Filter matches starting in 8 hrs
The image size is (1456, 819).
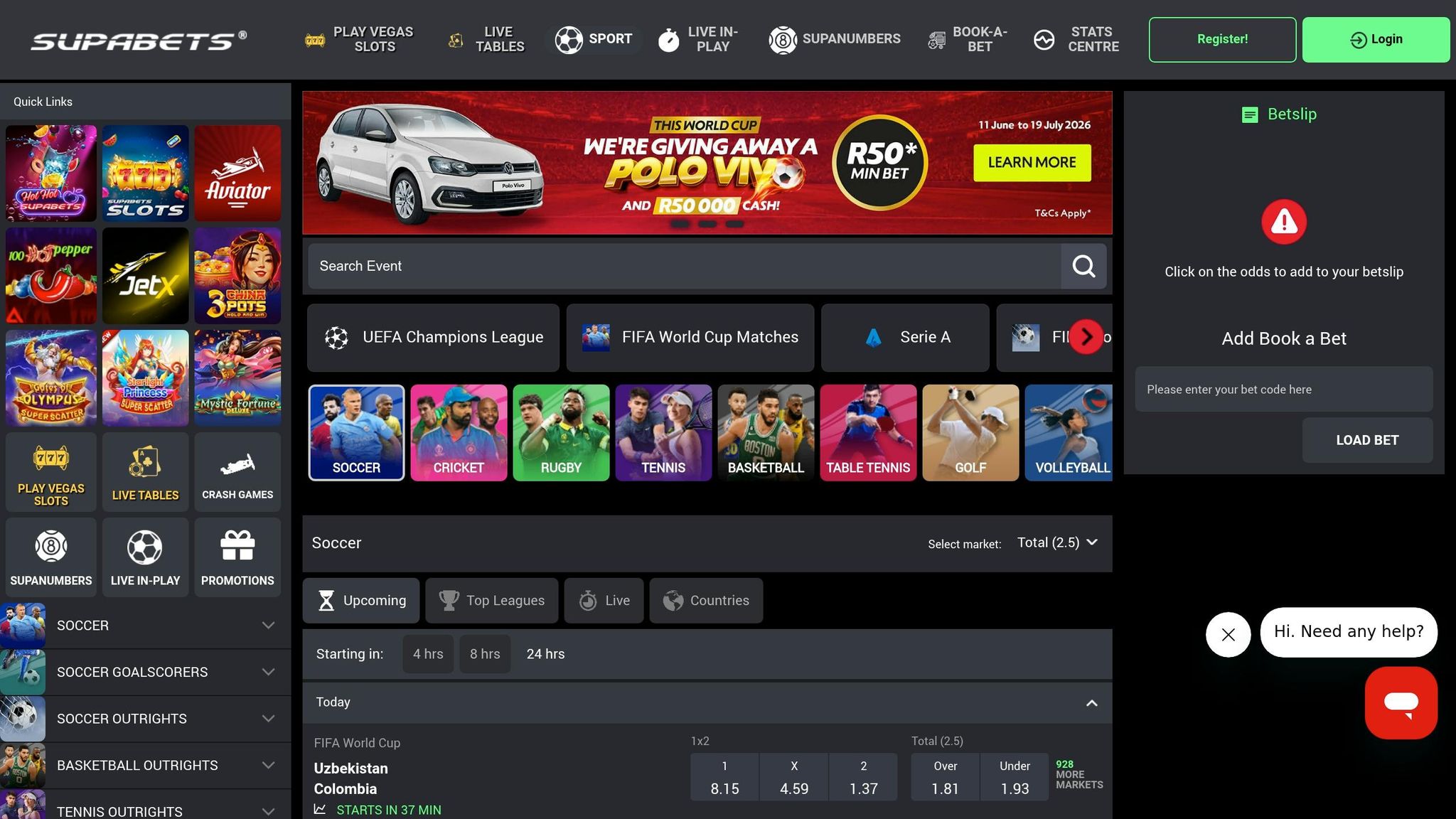485,654
